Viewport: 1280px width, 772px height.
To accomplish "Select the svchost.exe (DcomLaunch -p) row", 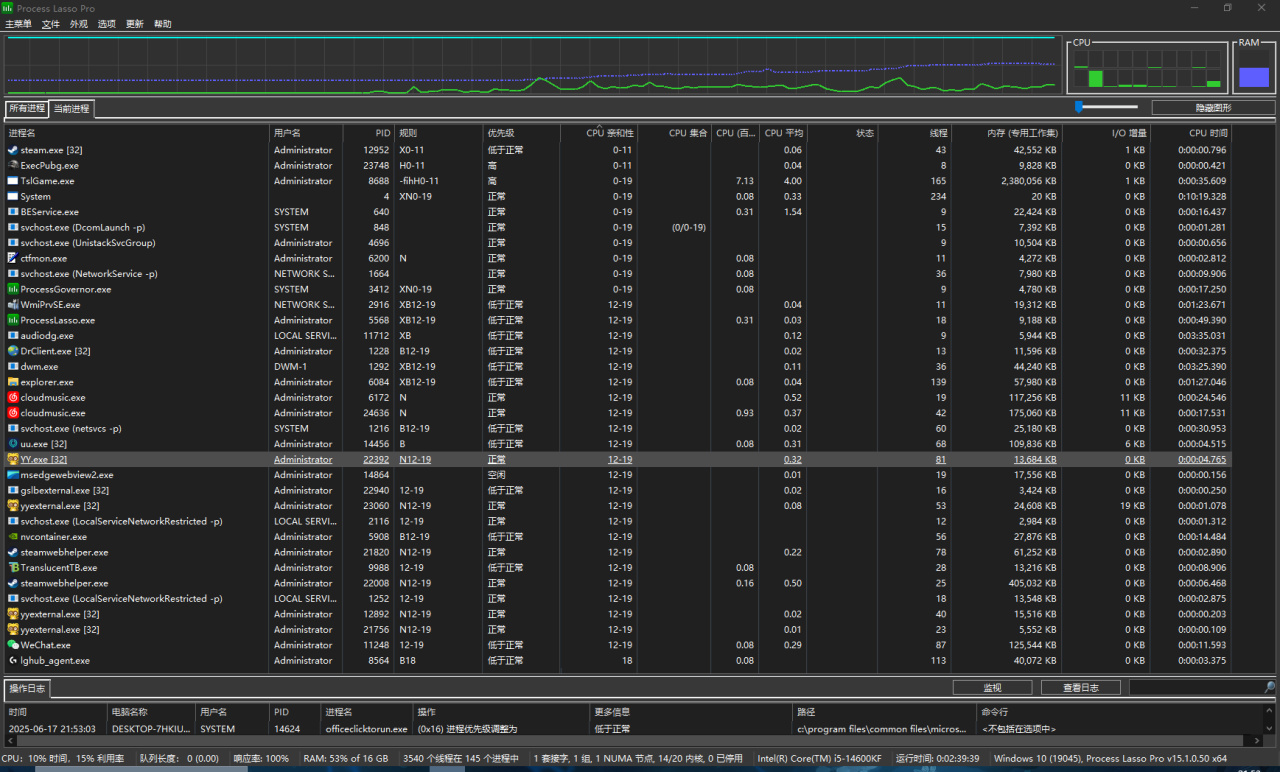I will pos(617,227).
